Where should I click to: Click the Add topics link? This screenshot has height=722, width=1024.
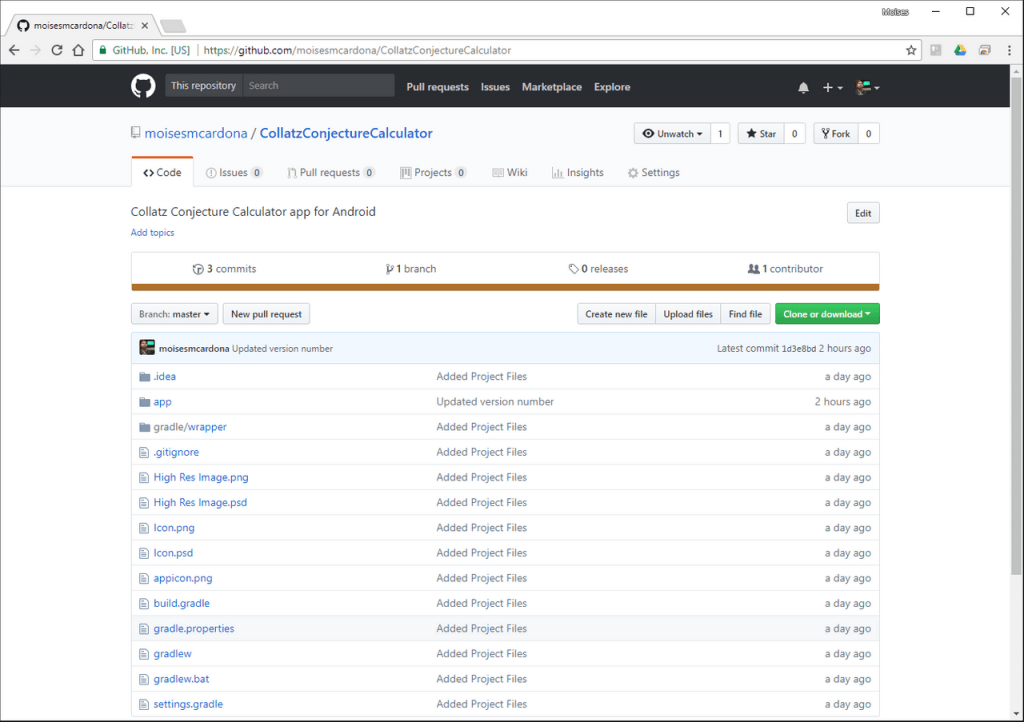pos(152,232)
